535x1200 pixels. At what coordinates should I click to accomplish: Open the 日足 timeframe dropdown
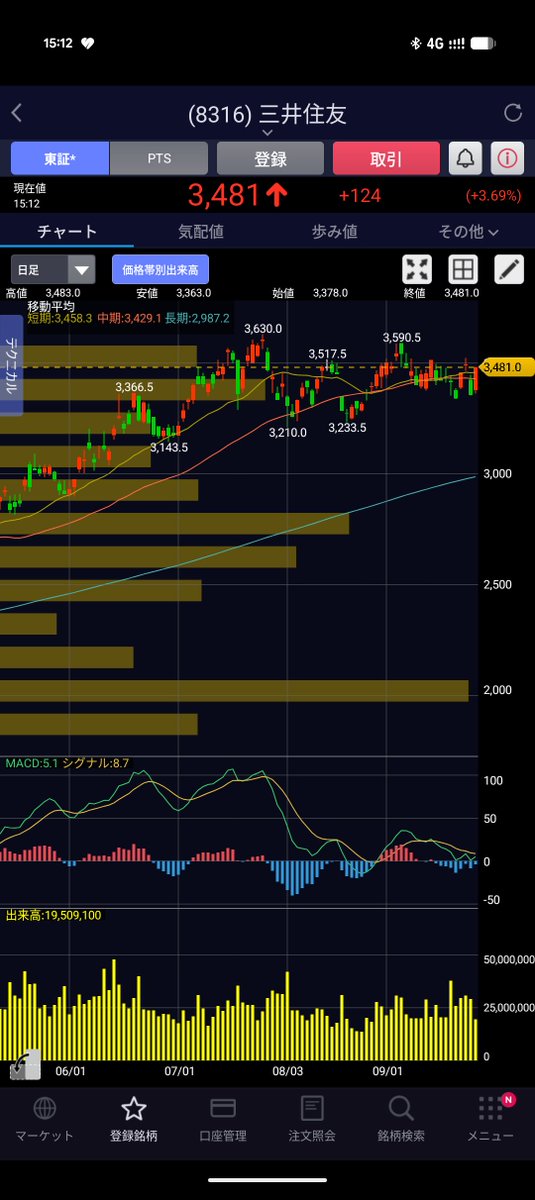[53, 268]
